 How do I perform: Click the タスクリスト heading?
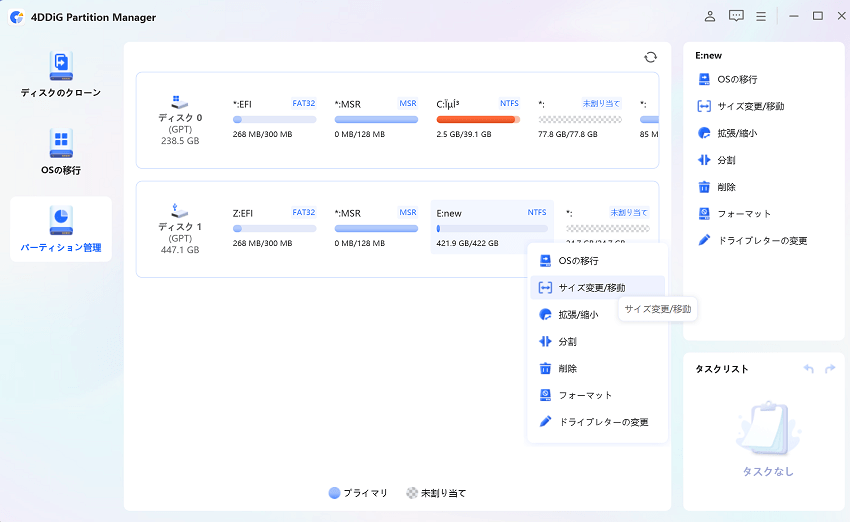[x=722, y=369]
